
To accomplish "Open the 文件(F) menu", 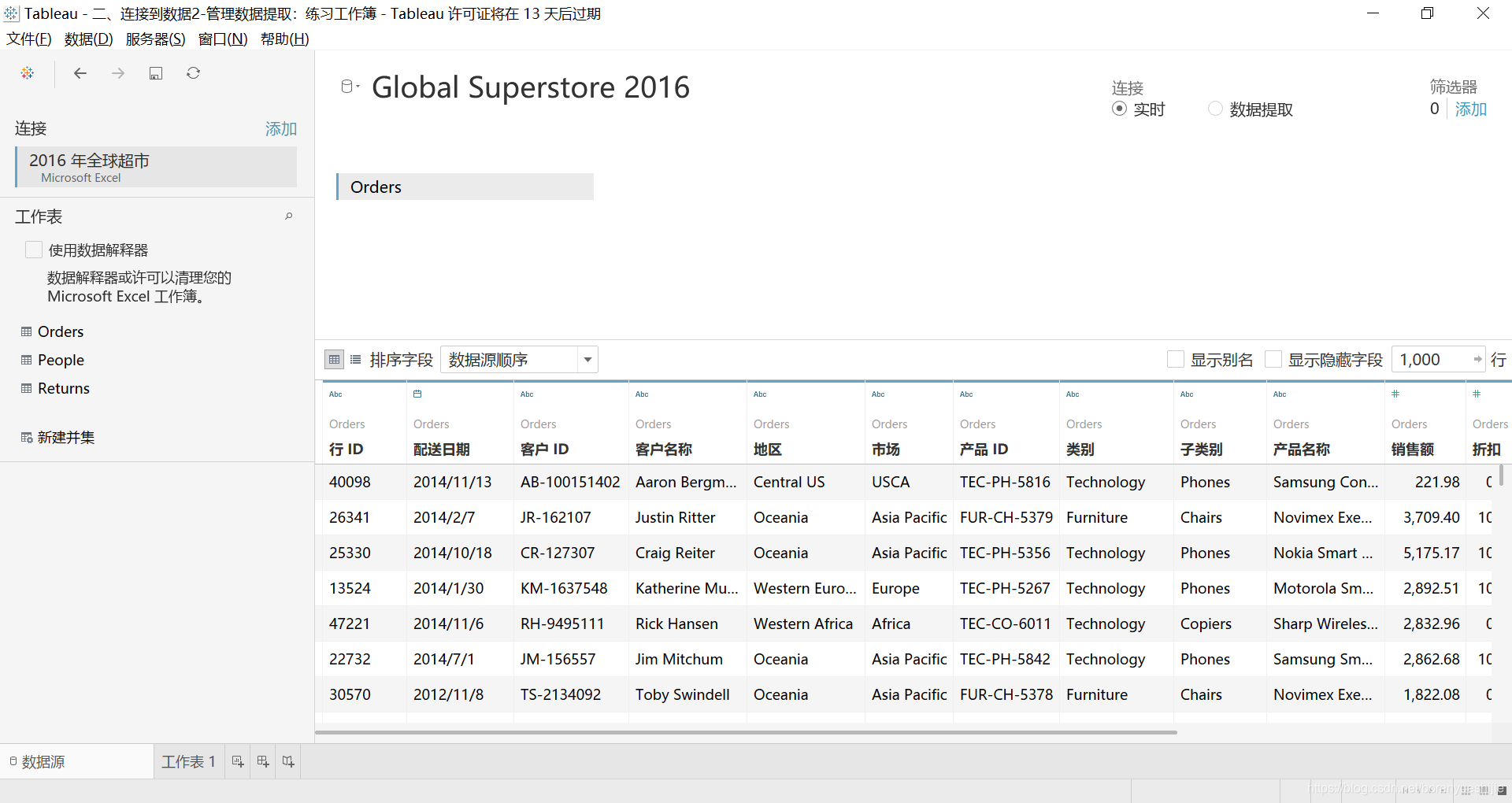I will tap(29, 39).
